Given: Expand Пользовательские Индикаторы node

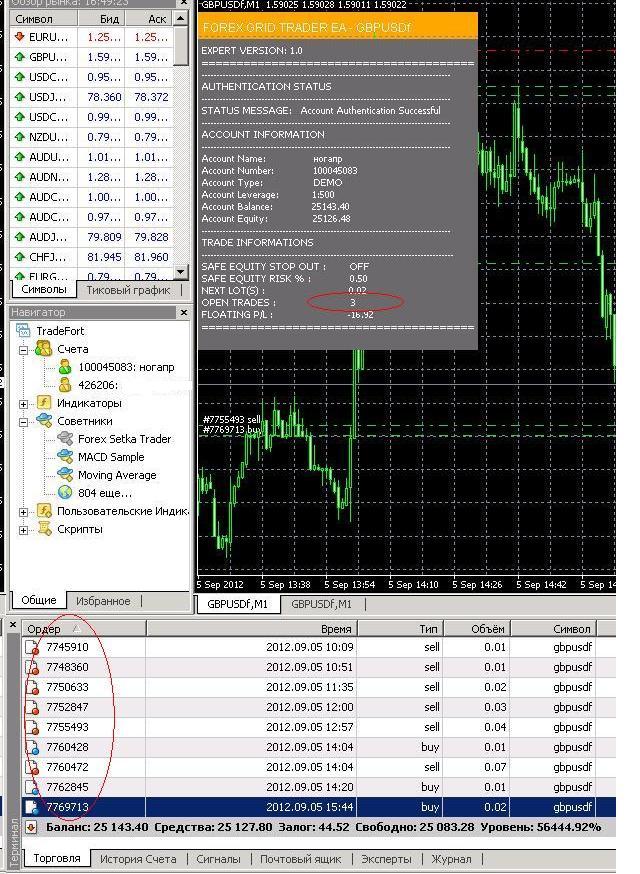Looking at the screenshot, I should [x=23, y=512].
